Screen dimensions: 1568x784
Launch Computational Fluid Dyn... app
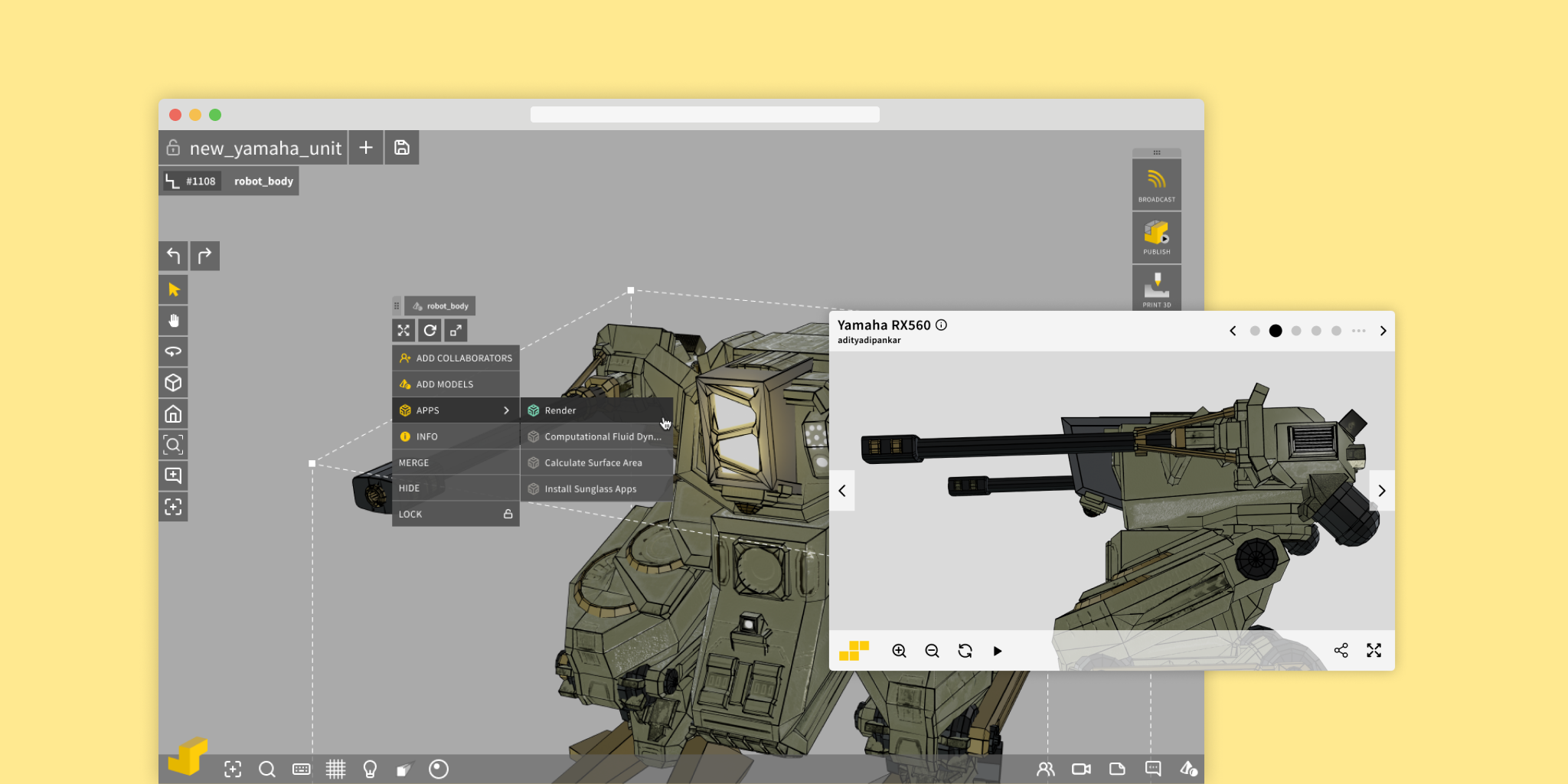point(596,436)
